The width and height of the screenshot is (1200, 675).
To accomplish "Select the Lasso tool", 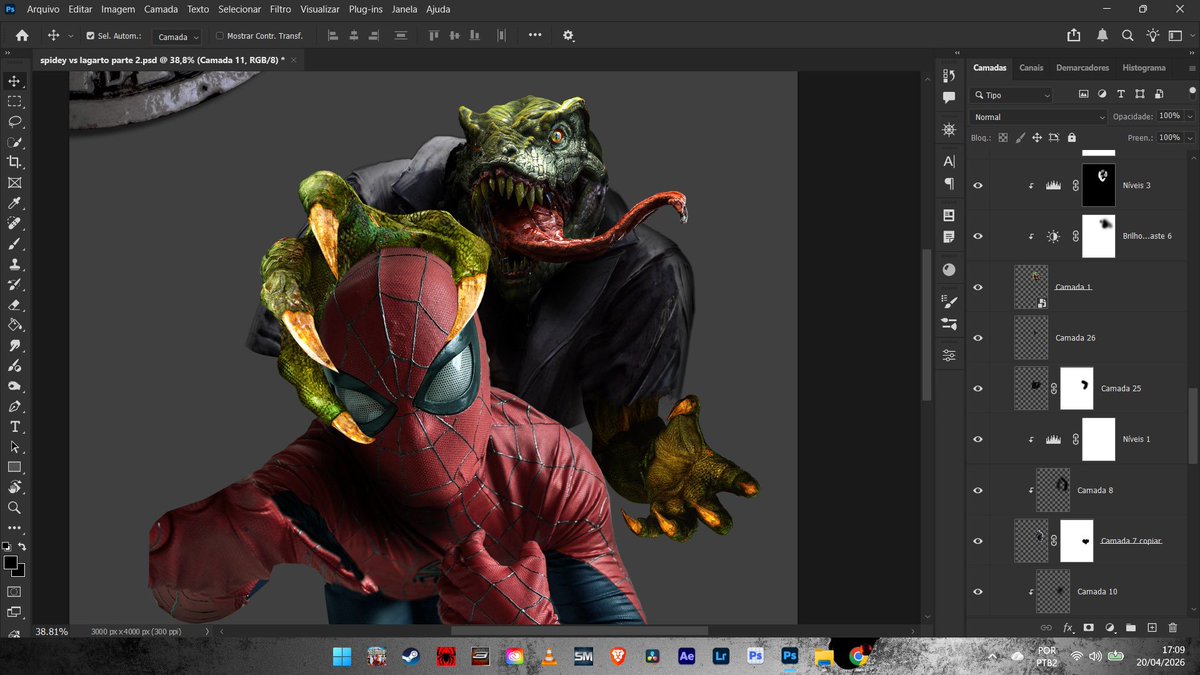I will (x=14, y=122).
